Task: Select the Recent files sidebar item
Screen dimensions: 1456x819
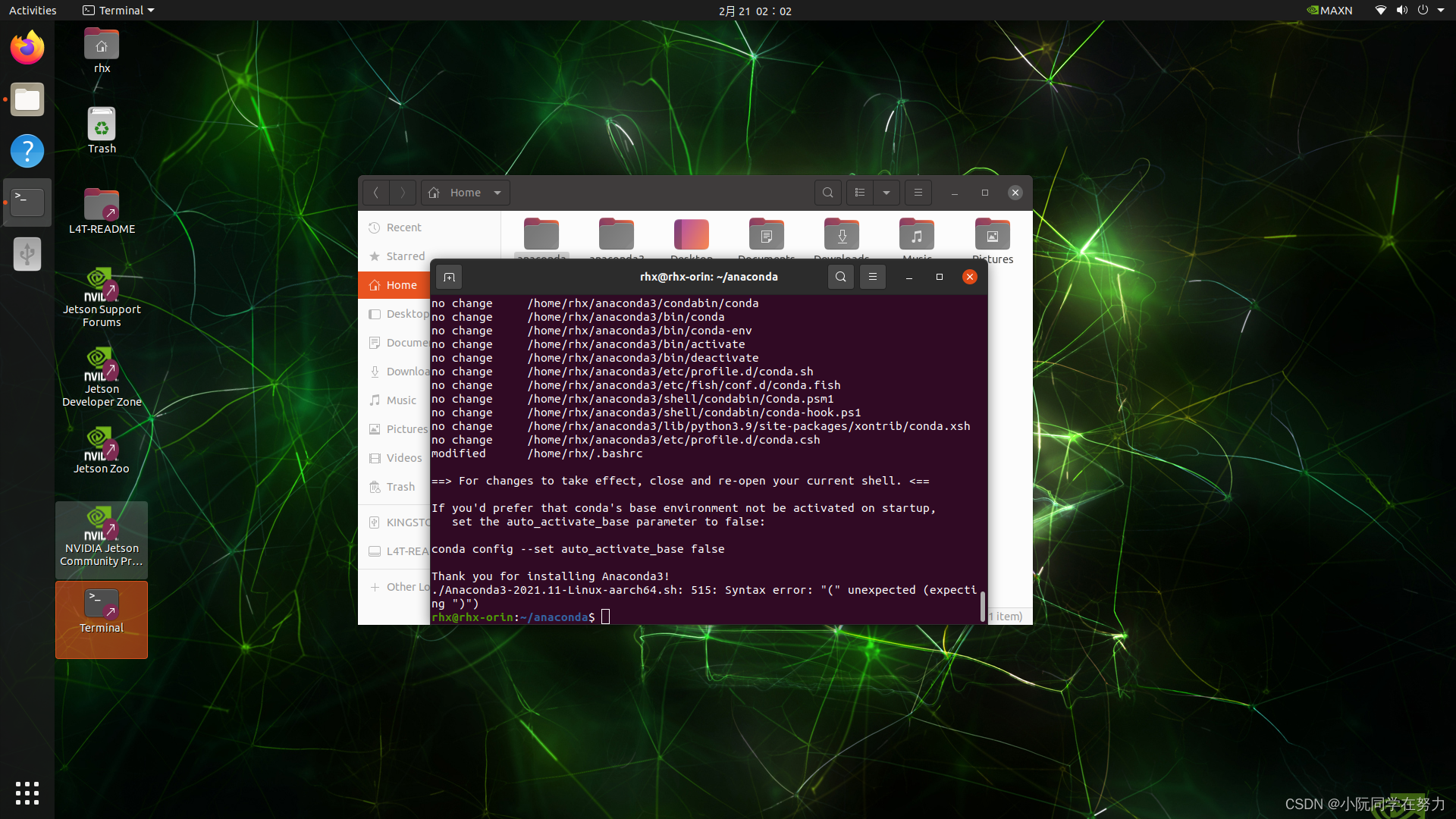Action: [x=404, y=227]
